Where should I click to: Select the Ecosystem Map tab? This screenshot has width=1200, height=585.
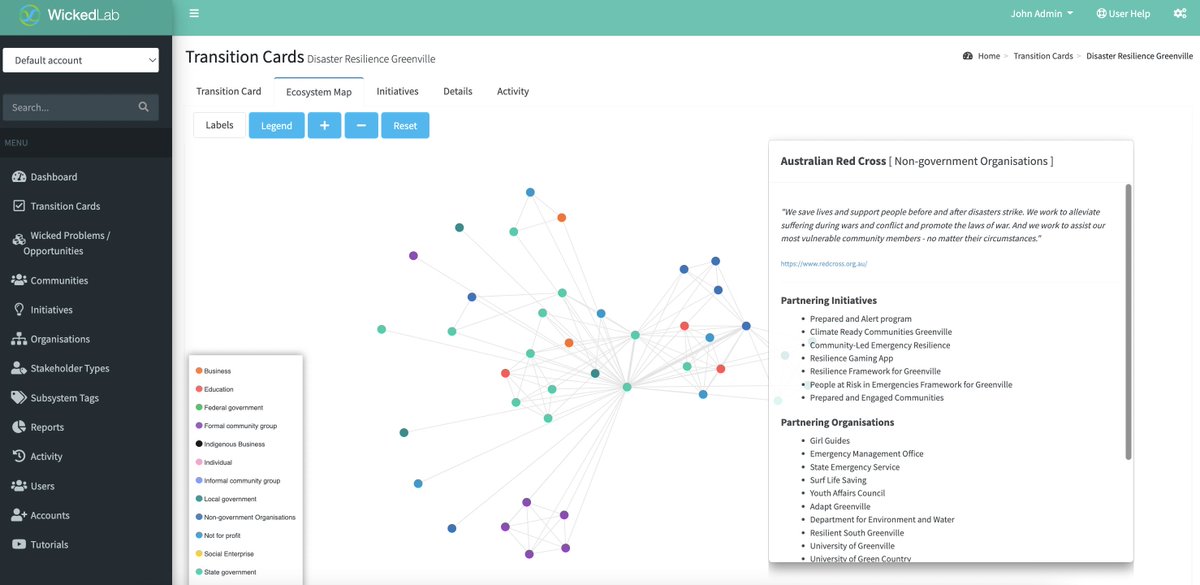click(319, 91)
